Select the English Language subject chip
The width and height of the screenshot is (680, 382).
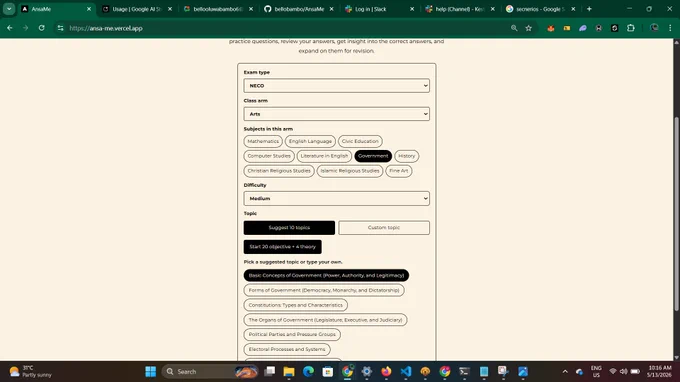(x=310, y=141)
